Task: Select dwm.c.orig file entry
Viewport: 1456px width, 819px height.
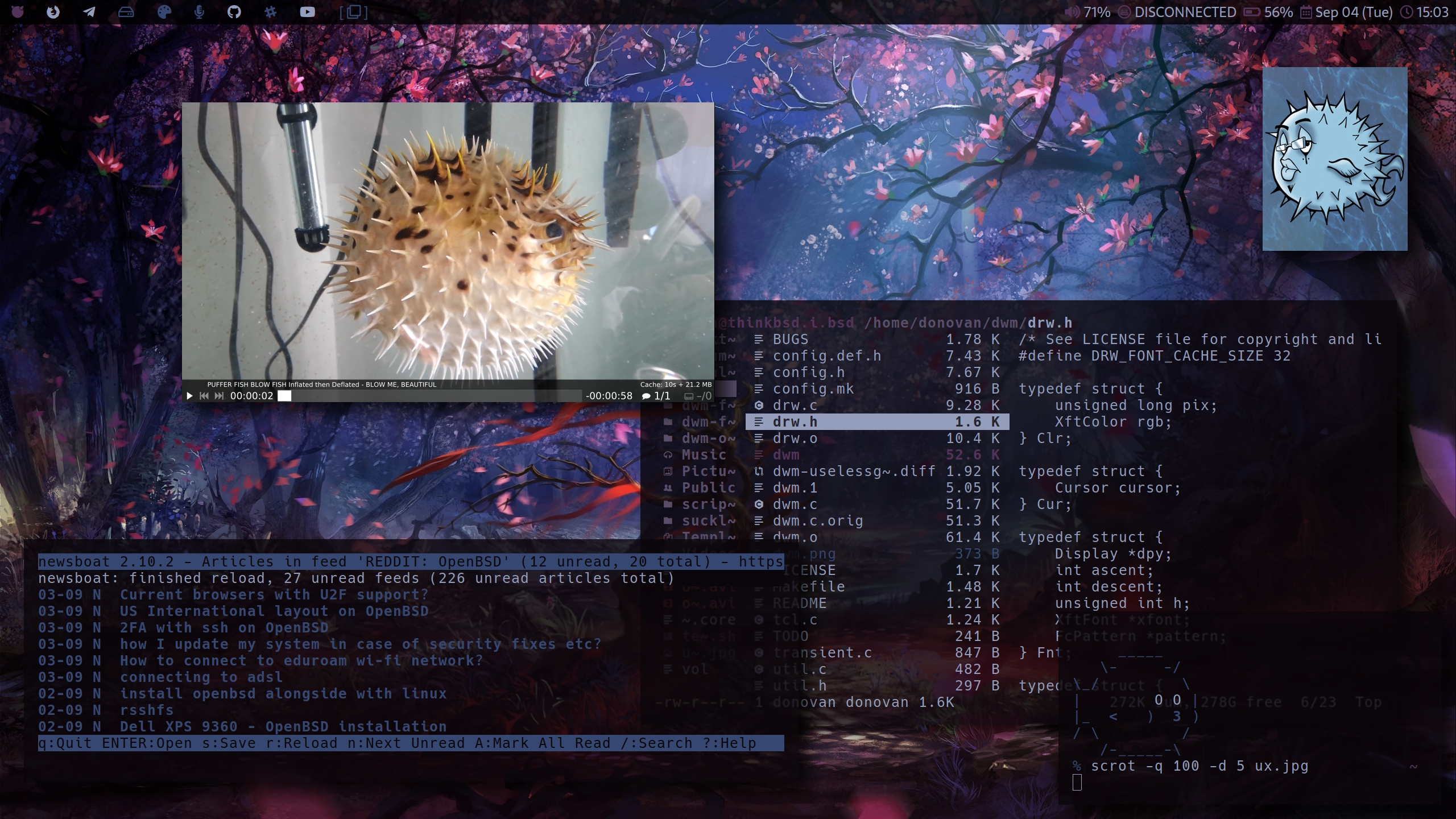Action: (x=817, y=521)
